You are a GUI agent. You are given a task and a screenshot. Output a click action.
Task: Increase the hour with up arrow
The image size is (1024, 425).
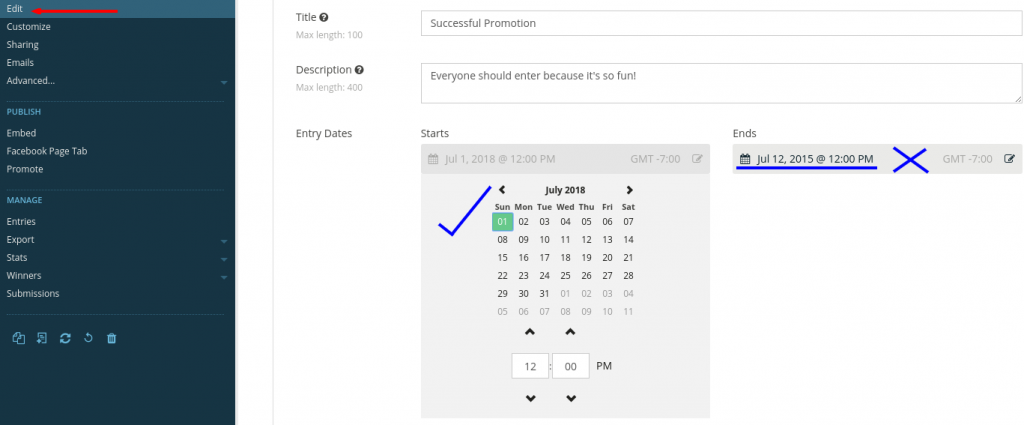pyautogui.click(x=530, y=332)
